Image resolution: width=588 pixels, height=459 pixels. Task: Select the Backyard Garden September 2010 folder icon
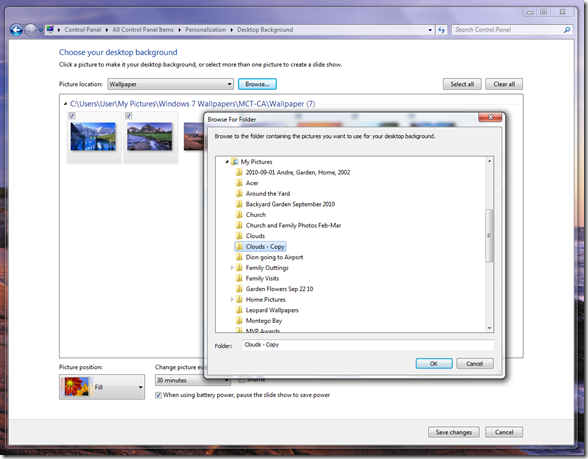click(239, 204)
